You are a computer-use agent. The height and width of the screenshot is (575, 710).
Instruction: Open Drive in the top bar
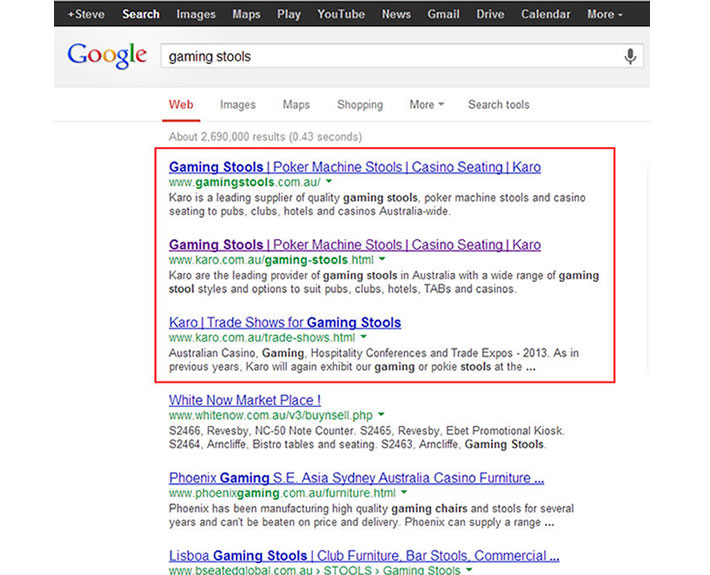[x=490, y=14]
